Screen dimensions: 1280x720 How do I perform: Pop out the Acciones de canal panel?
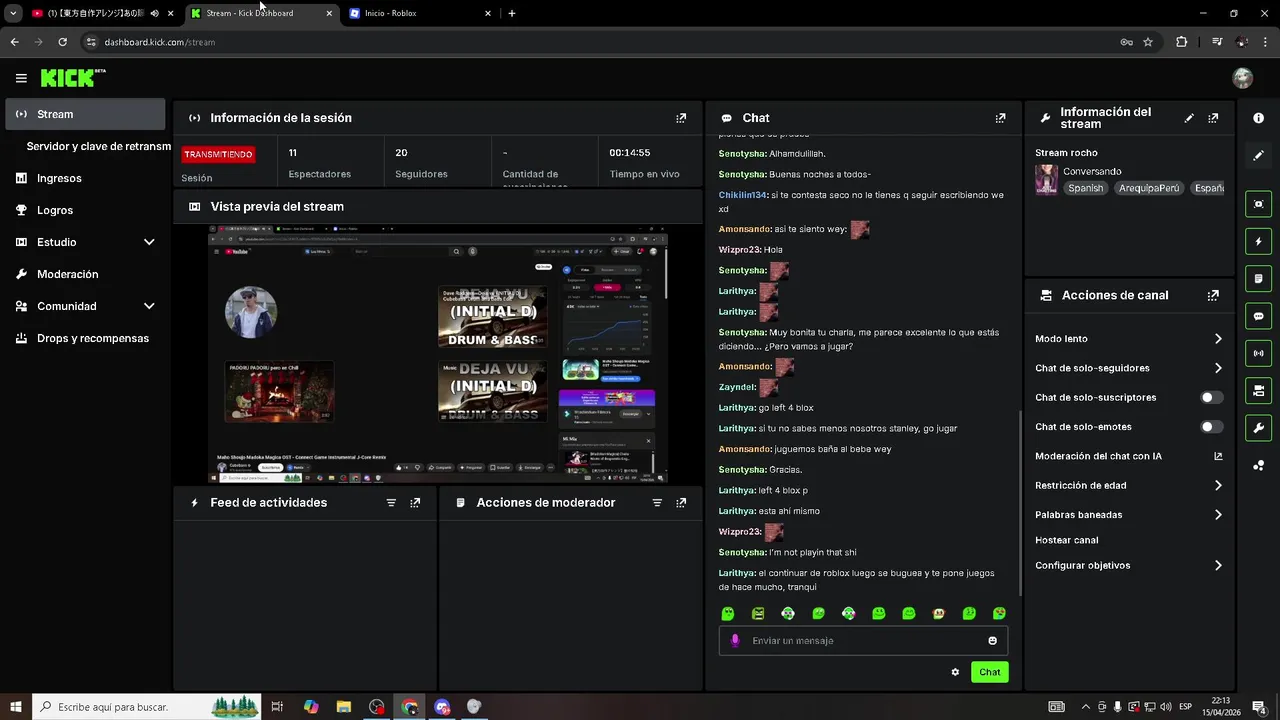[x=1213, y=296]
